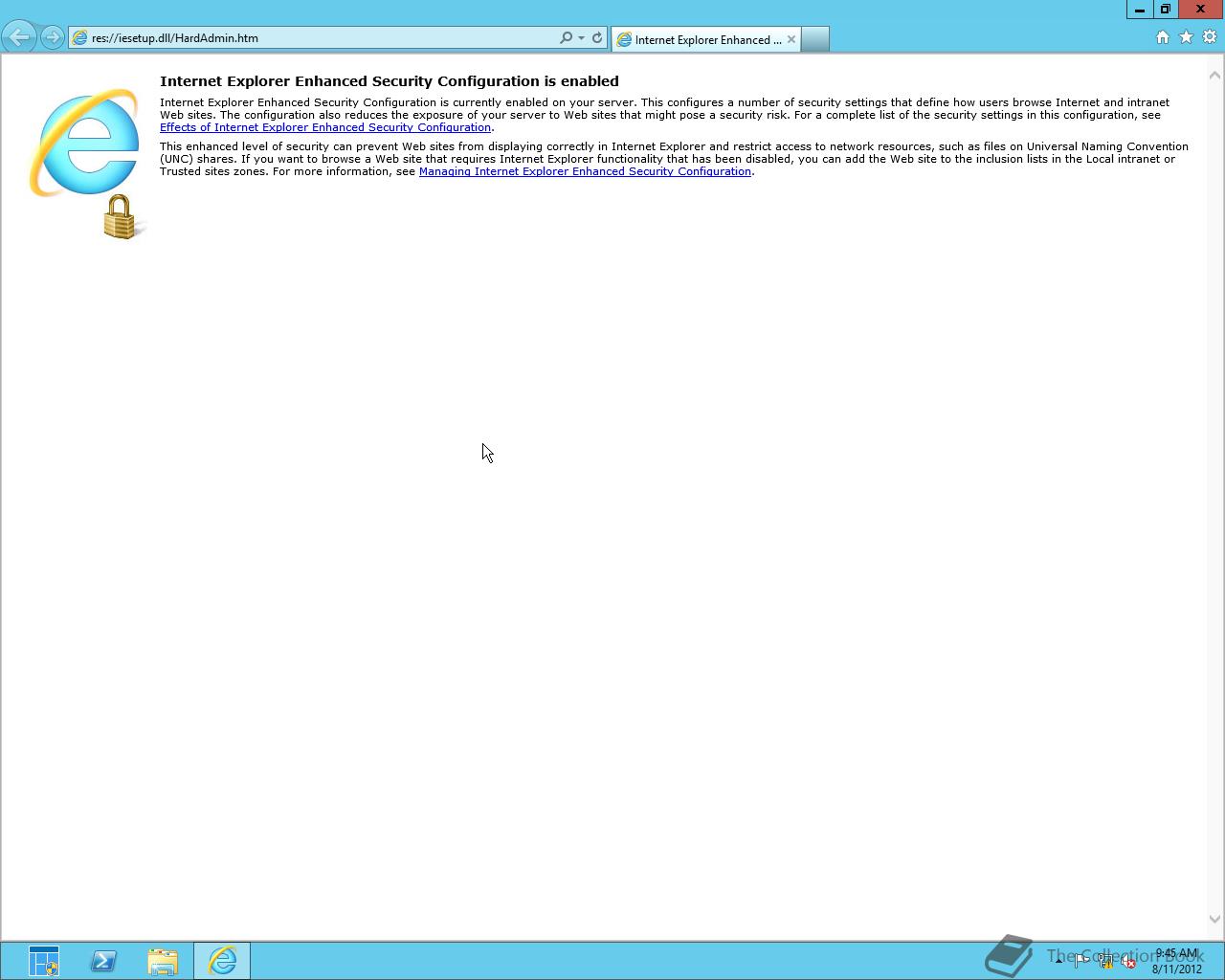
Task: Open Server Manager from the taskbar
Action: (44, 961)
